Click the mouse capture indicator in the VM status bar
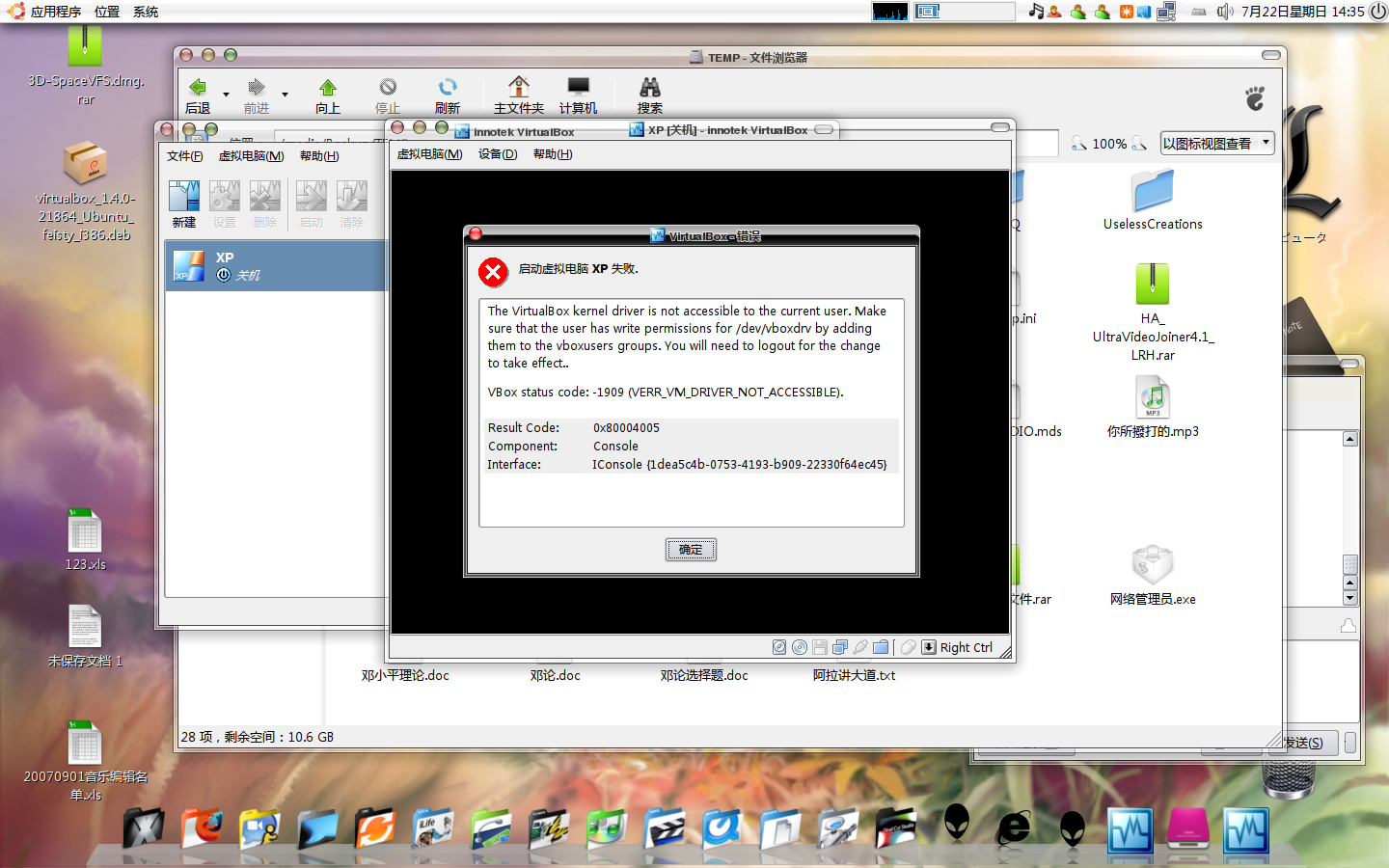The height and width of the screenshot is (868, 1389). [909, 647]
